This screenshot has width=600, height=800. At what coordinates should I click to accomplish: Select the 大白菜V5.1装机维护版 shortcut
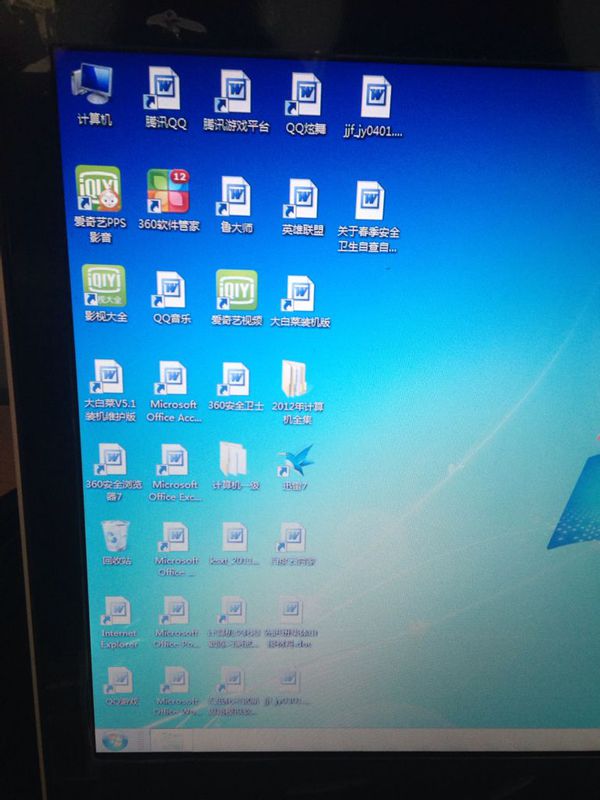109,390
